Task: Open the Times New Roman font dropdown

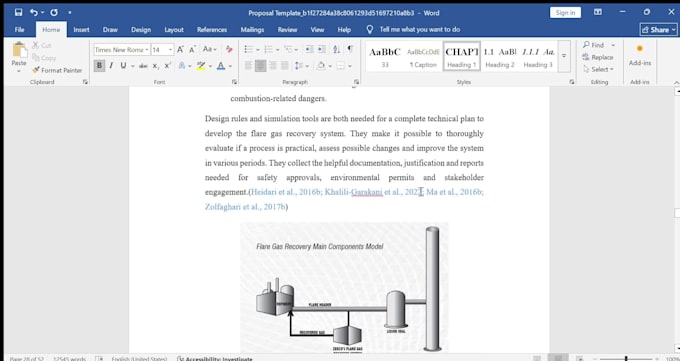Action: pos(147,49)
